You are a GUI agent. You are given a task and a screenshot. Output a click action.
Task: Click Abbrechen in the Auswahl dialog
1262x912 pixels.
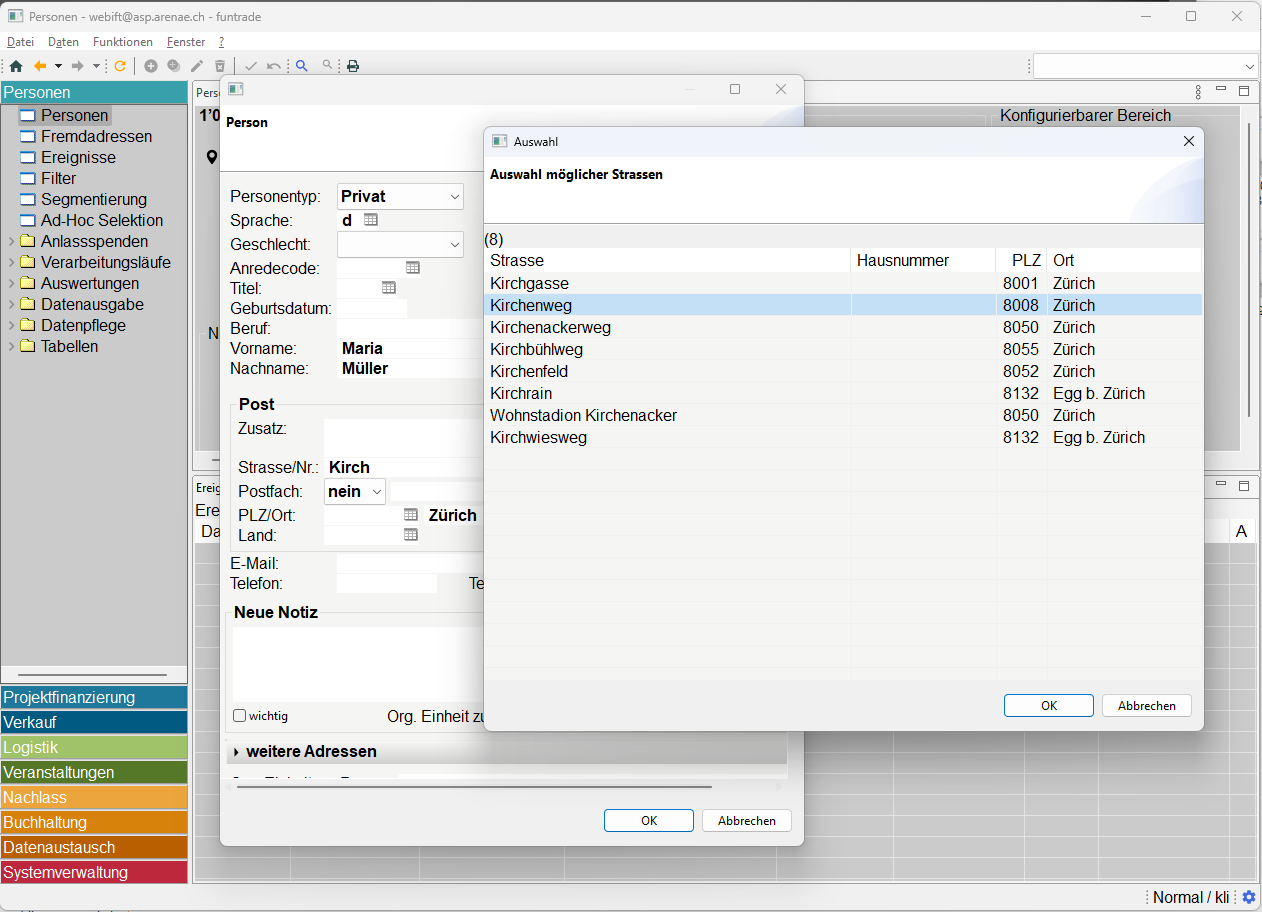1146,705
